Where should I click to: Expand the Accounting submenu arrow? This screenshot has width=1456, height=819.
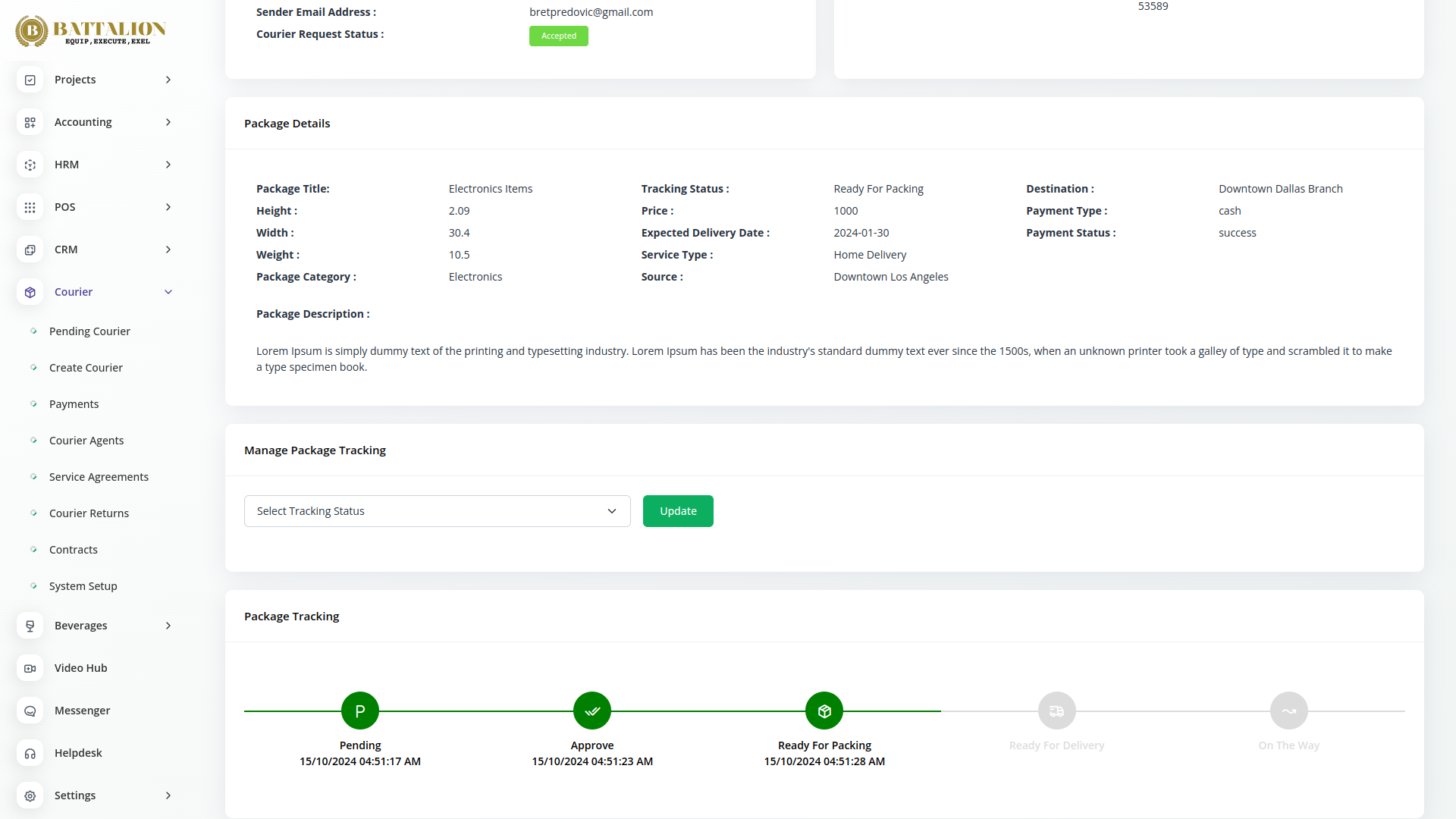(168, 122)
